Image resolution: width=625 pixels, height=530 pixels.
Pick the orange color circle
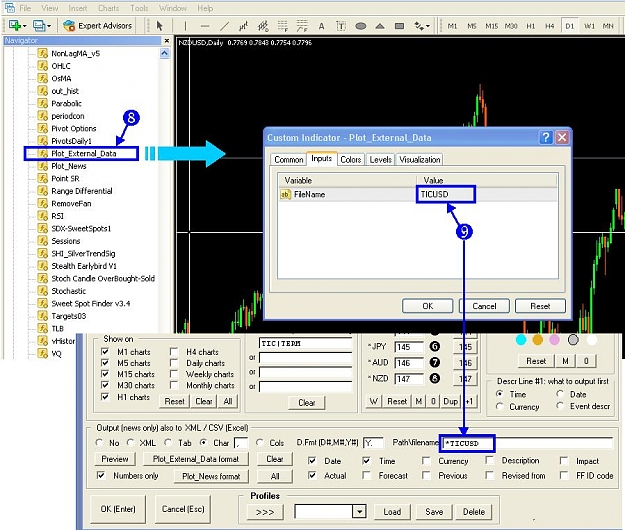click(538, 340)
